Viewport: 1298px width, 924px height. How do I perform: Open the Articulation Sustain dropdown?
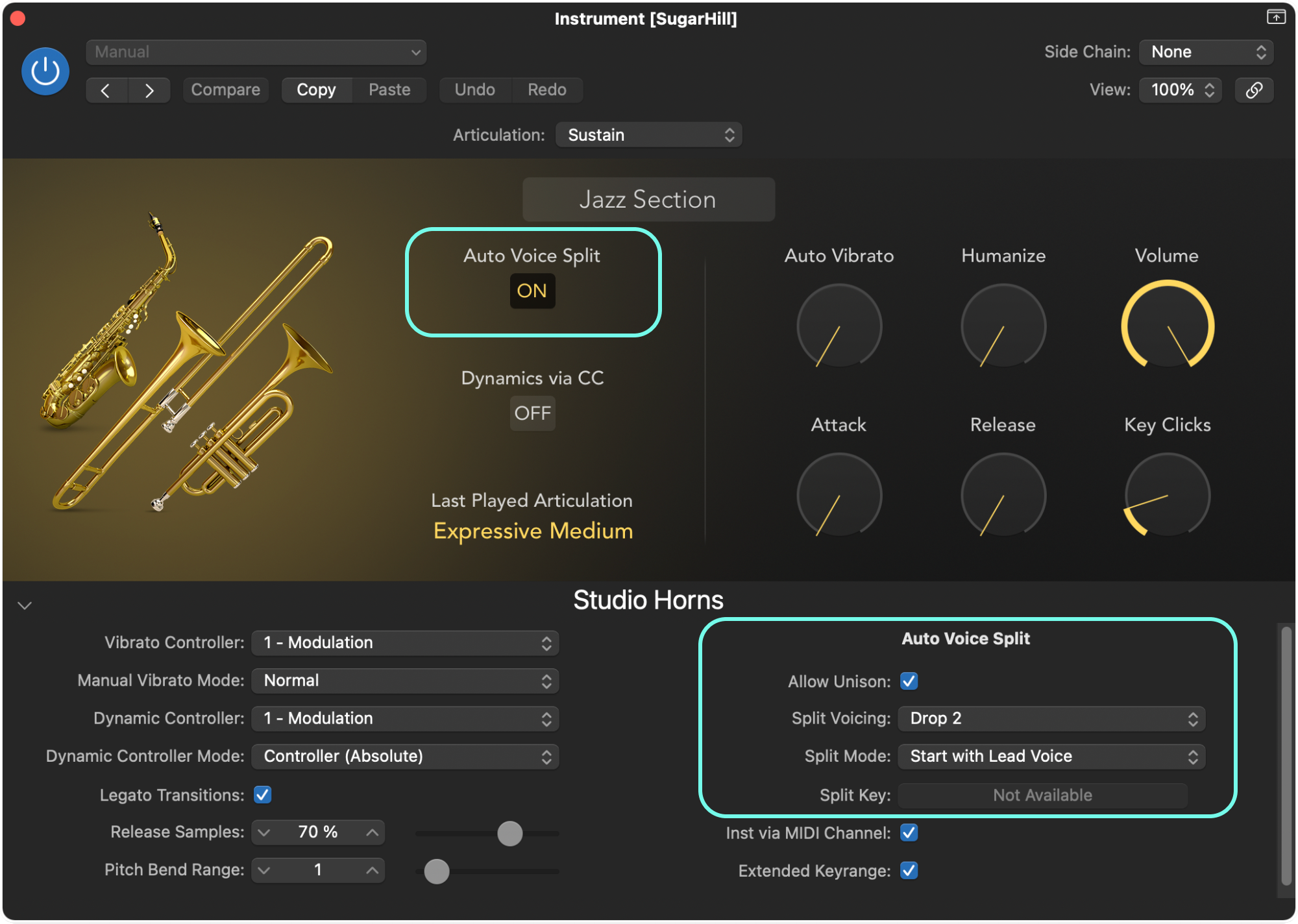(x=649, y=135)
